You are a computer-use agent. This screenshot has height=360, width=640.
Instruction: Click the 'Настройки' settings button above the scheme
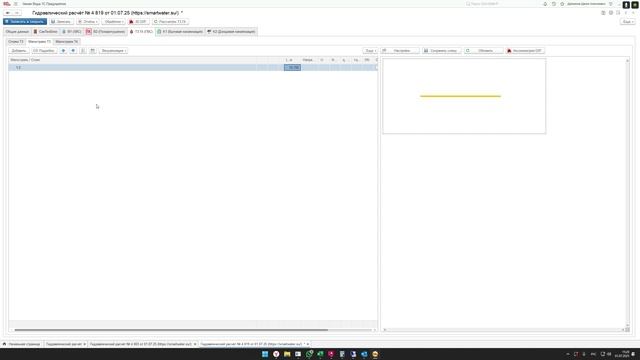(400, 51)
